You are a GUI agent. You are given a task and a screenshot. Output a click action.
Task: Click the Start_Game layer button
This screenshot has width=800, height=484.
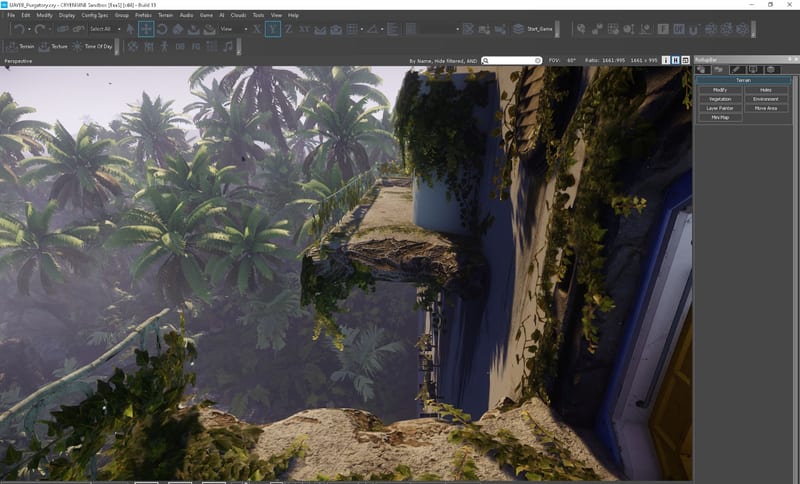(533, 29)
